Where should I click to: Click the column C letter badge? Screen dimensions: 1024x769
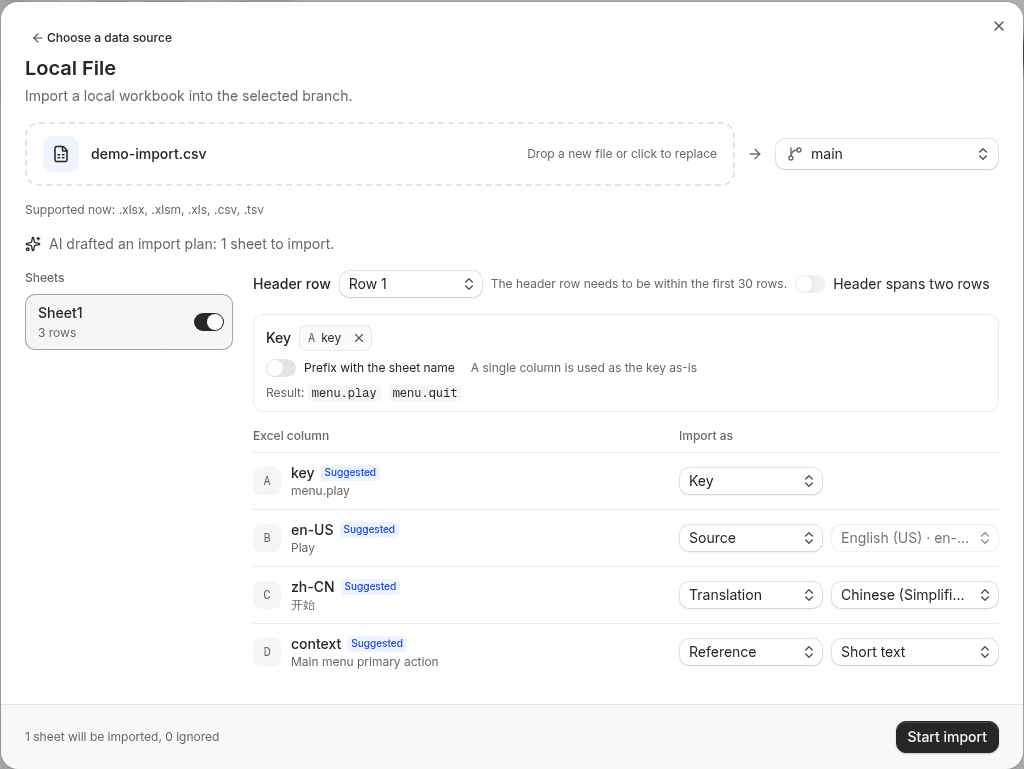coord(266,595)
